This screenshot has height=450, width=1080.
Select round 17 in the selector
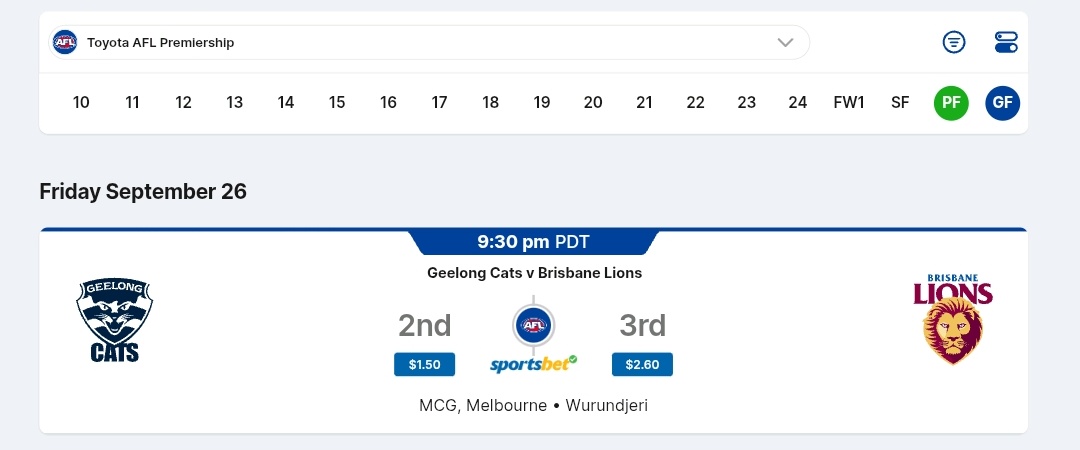pos(439,102)
